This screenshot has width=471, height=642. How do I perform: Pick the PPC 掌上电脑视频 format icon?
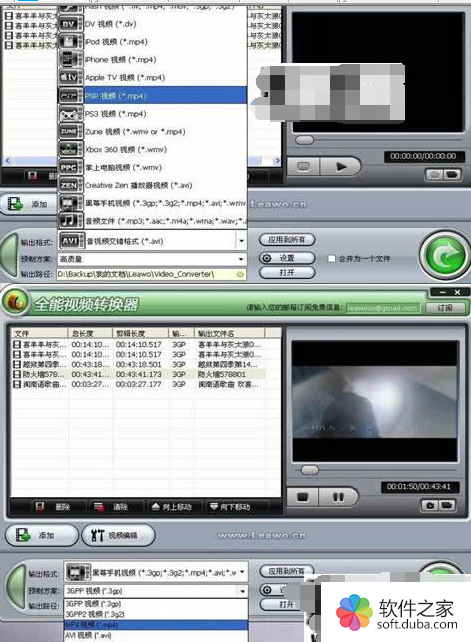coord(70,167)
